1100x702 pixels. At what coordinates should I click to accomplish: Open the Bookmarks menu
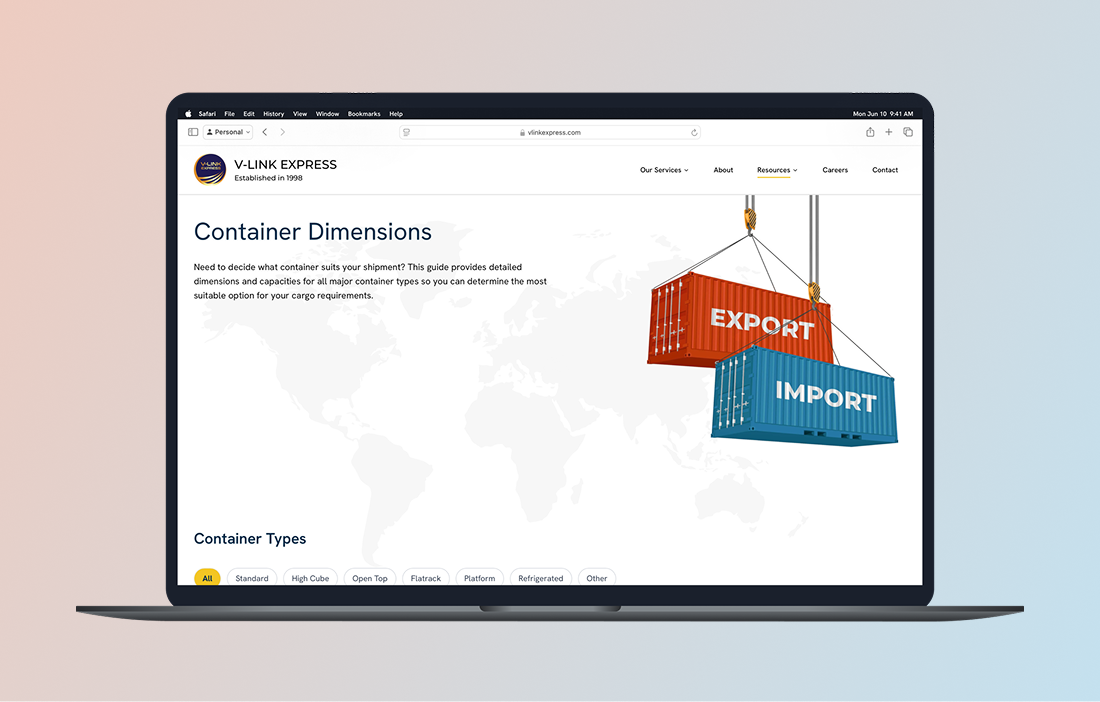[364, 114]
